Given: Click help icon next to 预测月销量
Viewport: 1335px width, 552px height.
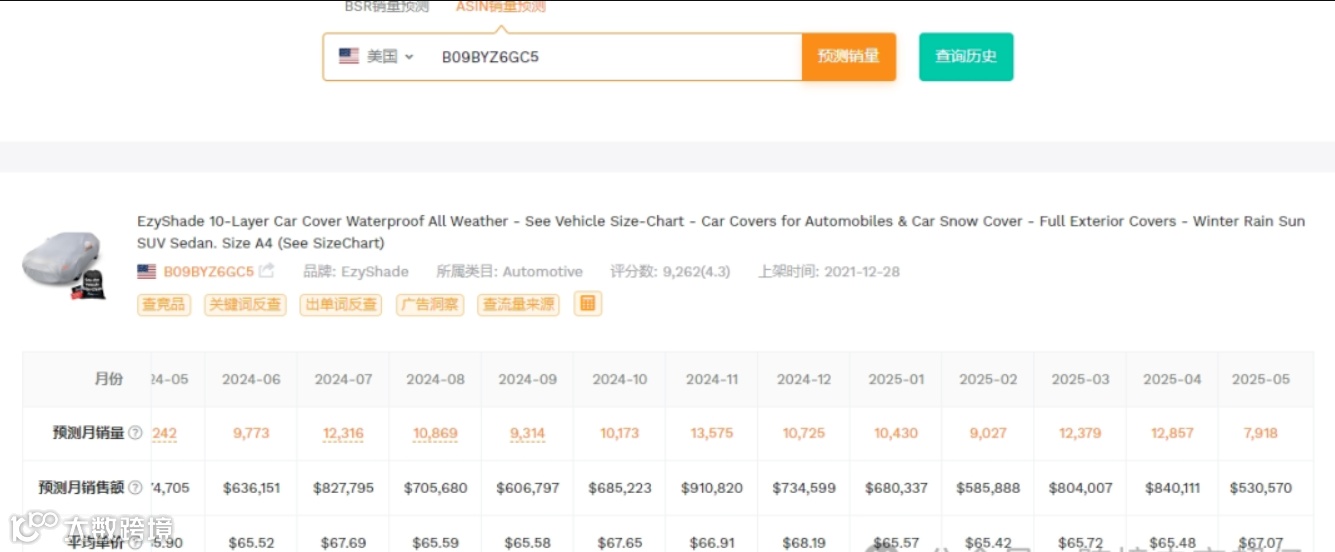Looking at the screenshot, I should [135, 433].
